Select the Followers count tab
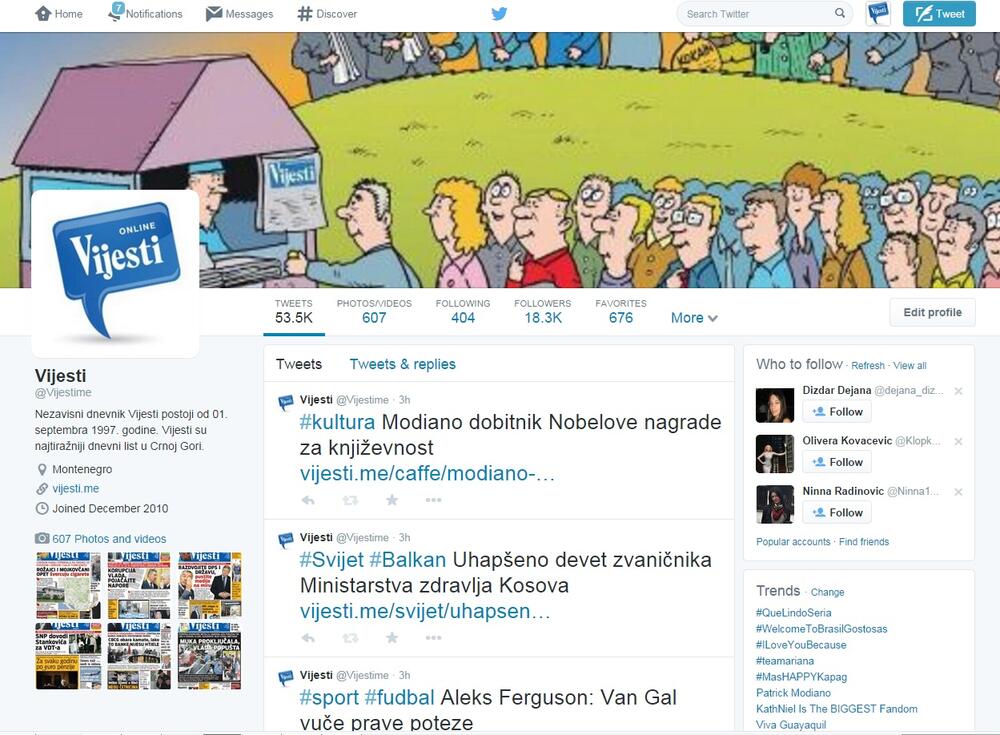 543,311
